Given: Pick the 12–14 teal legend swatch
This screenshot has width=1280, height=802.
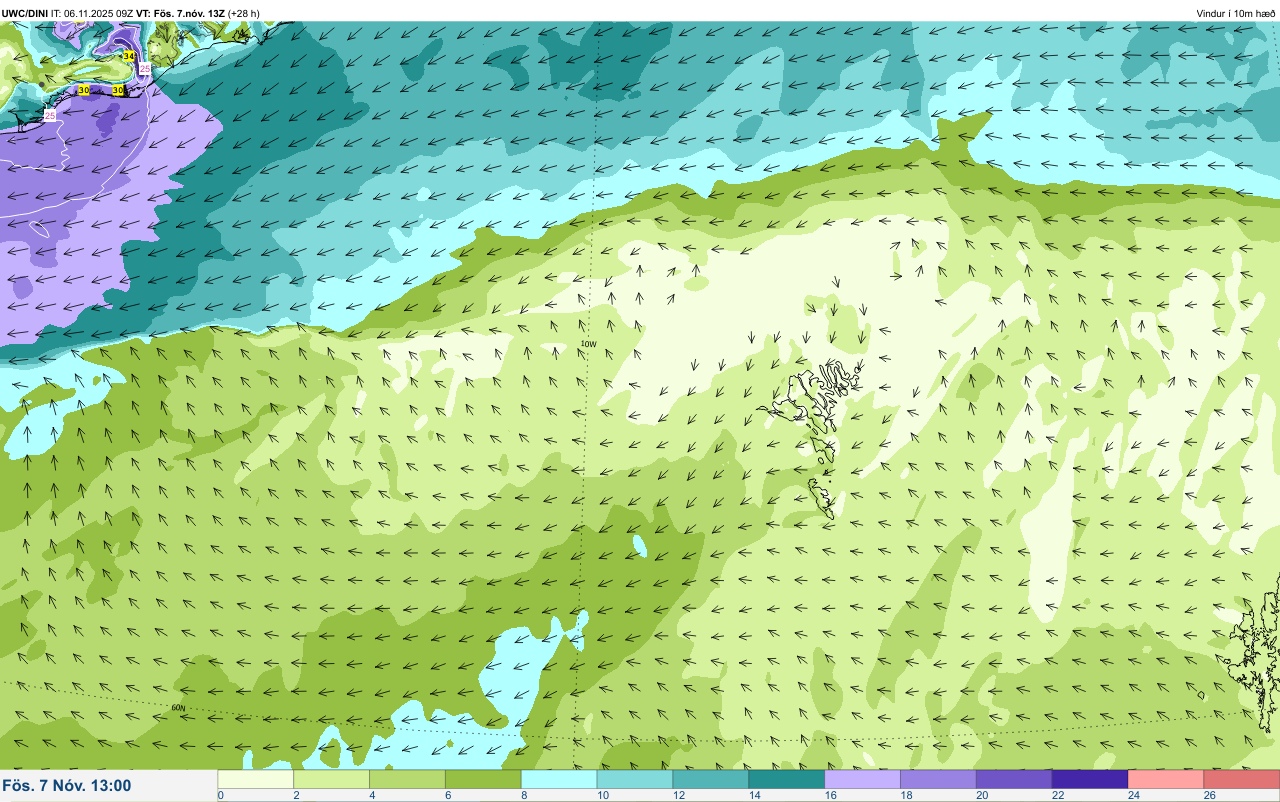Looking at the screenshot, I should click(711, 779).
